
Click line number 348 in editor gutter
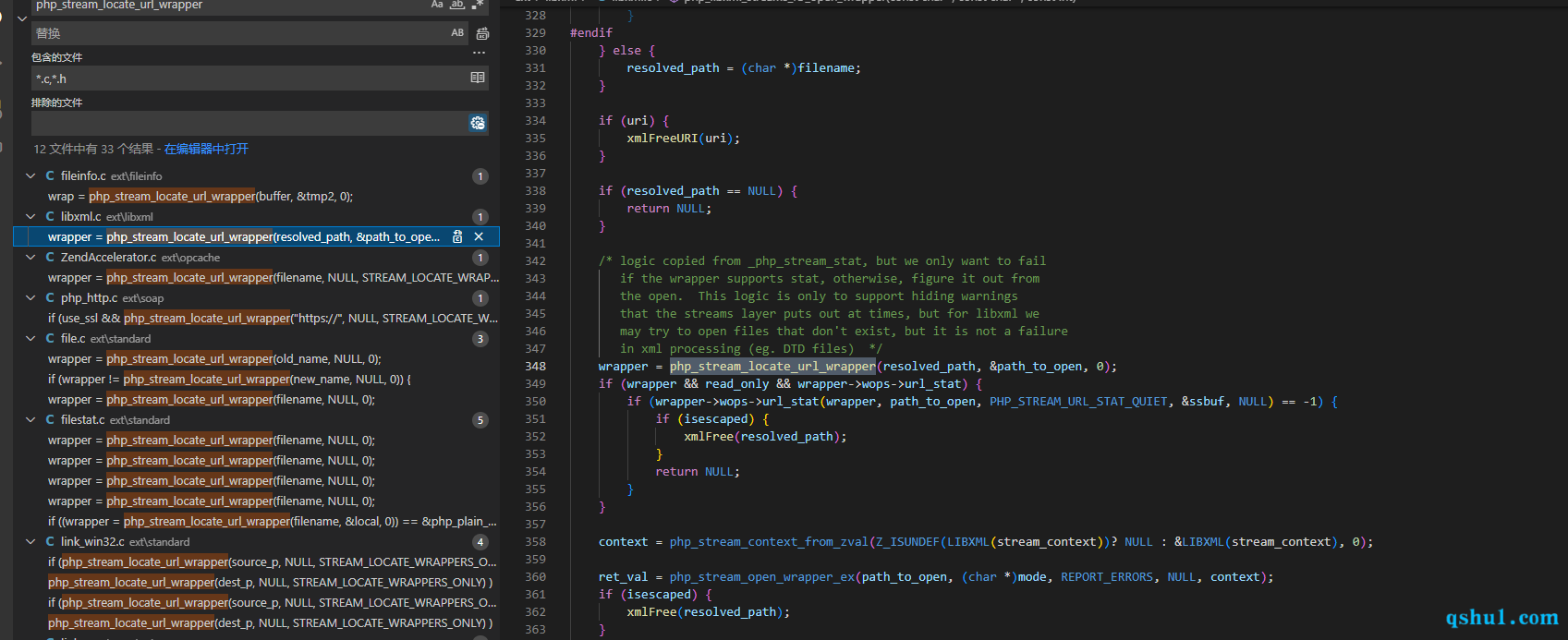535,366
